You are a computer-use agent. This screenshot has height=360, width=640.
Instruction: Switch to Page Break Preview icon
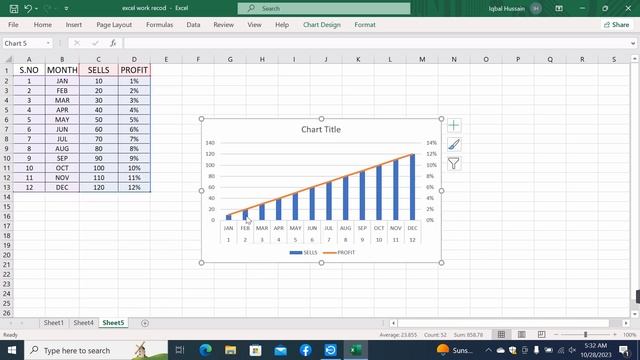(541, 335)
